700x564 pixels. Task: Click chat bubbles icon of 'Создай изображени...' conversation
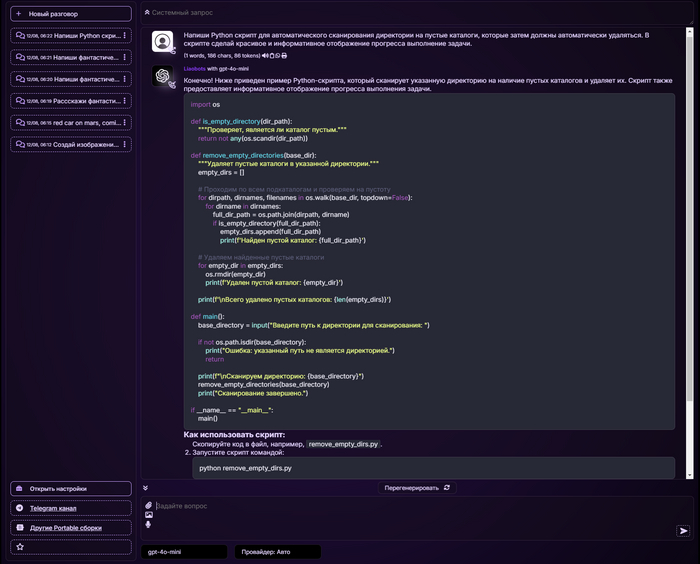click(x=20, y=144)
